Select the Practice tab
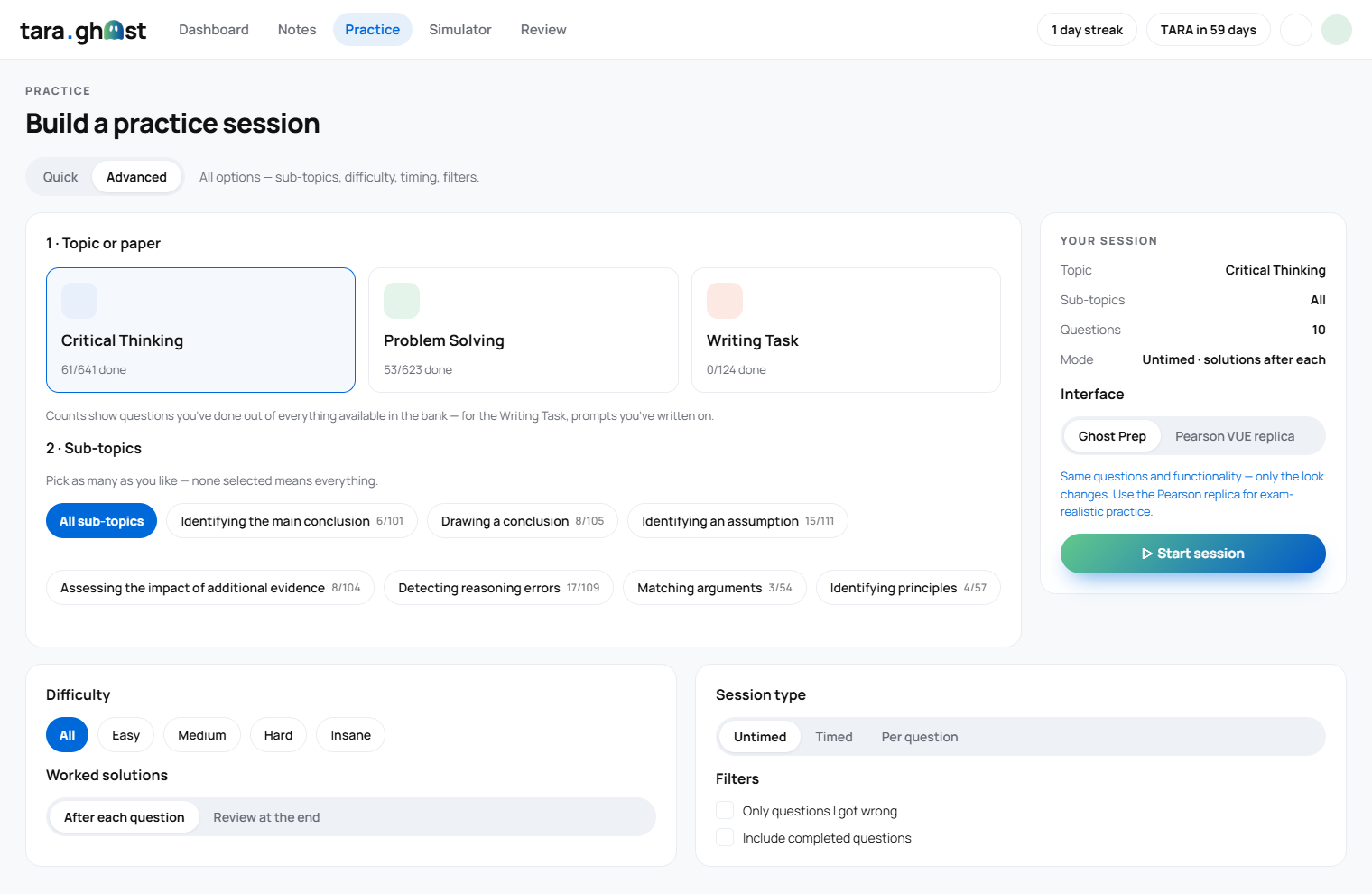The width and height of the screenshot is (1372, 894). (372, 30)
